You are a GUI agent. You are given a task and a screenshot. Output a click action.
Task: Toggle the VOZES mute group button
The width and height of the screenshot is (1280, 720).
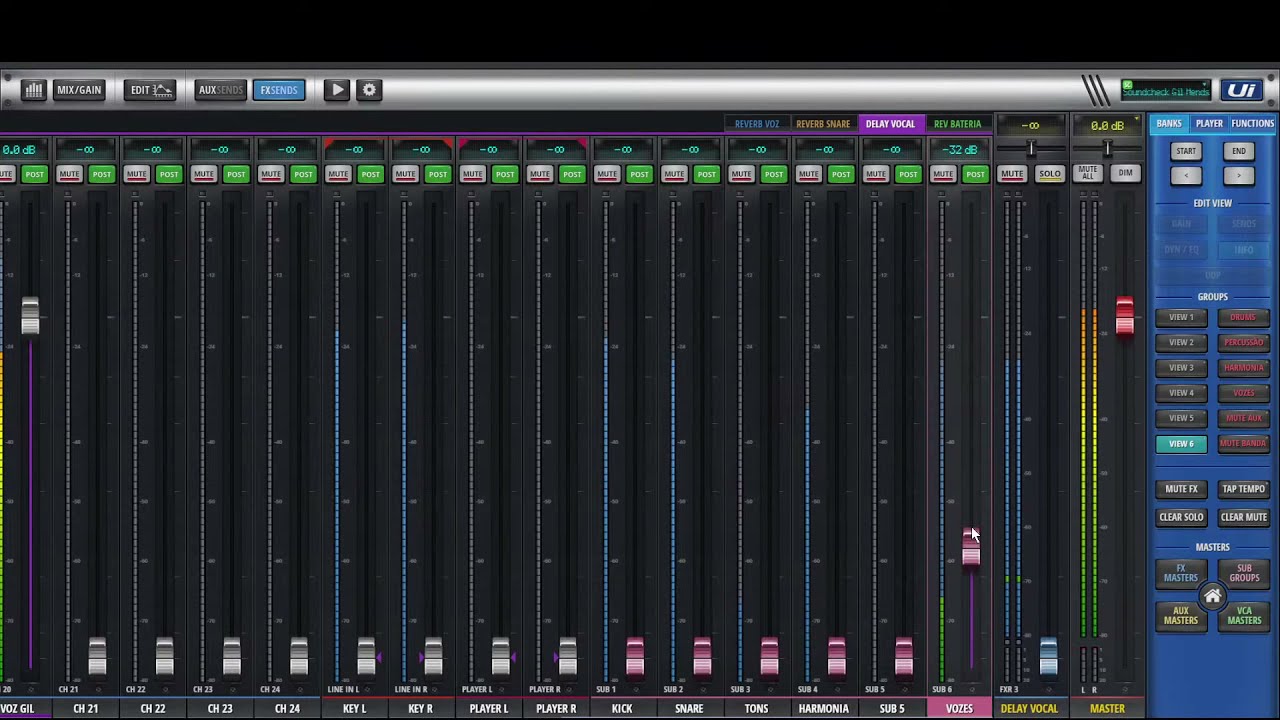coord(1243,393)
